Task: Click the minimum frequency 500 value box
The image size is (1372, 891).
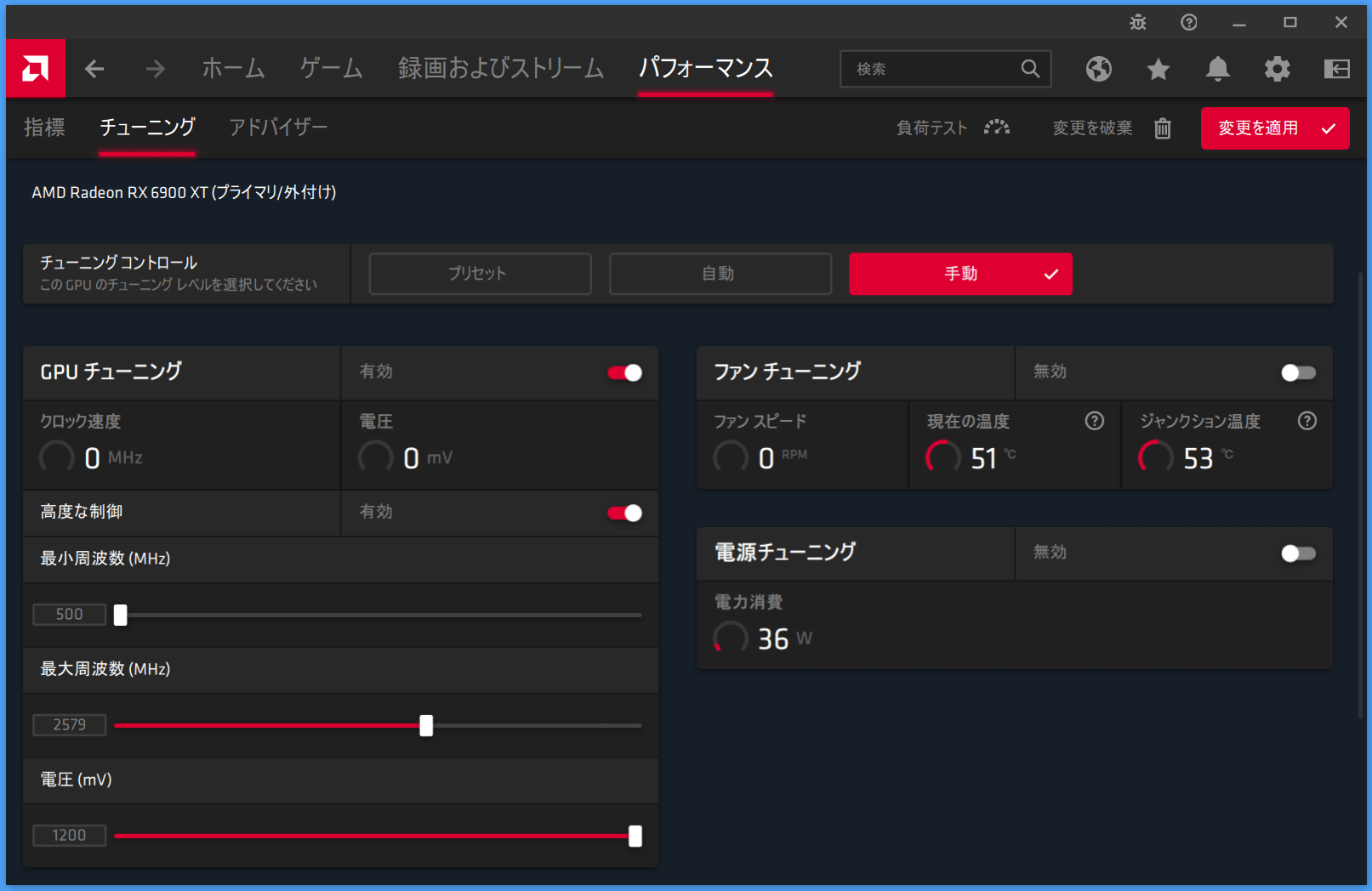Action: pyautogui.click(x=70, y=615)
